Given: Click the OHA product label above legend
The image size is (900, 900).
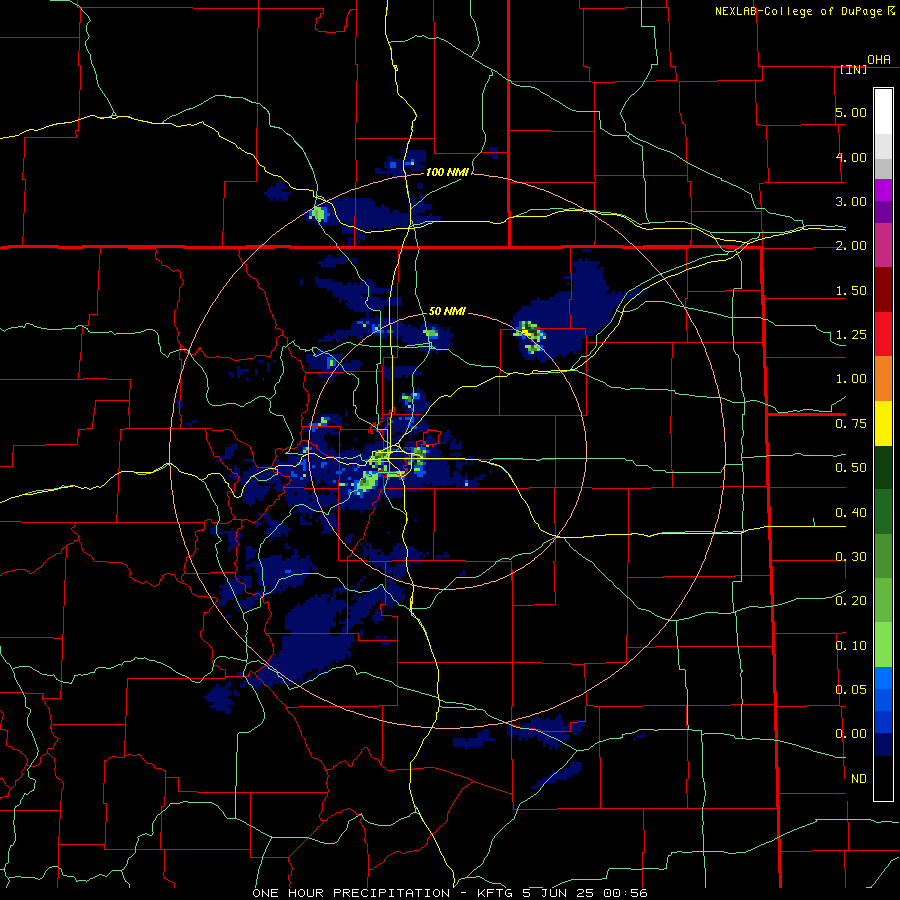Looking at the screenshot, I should click(879, 60).
